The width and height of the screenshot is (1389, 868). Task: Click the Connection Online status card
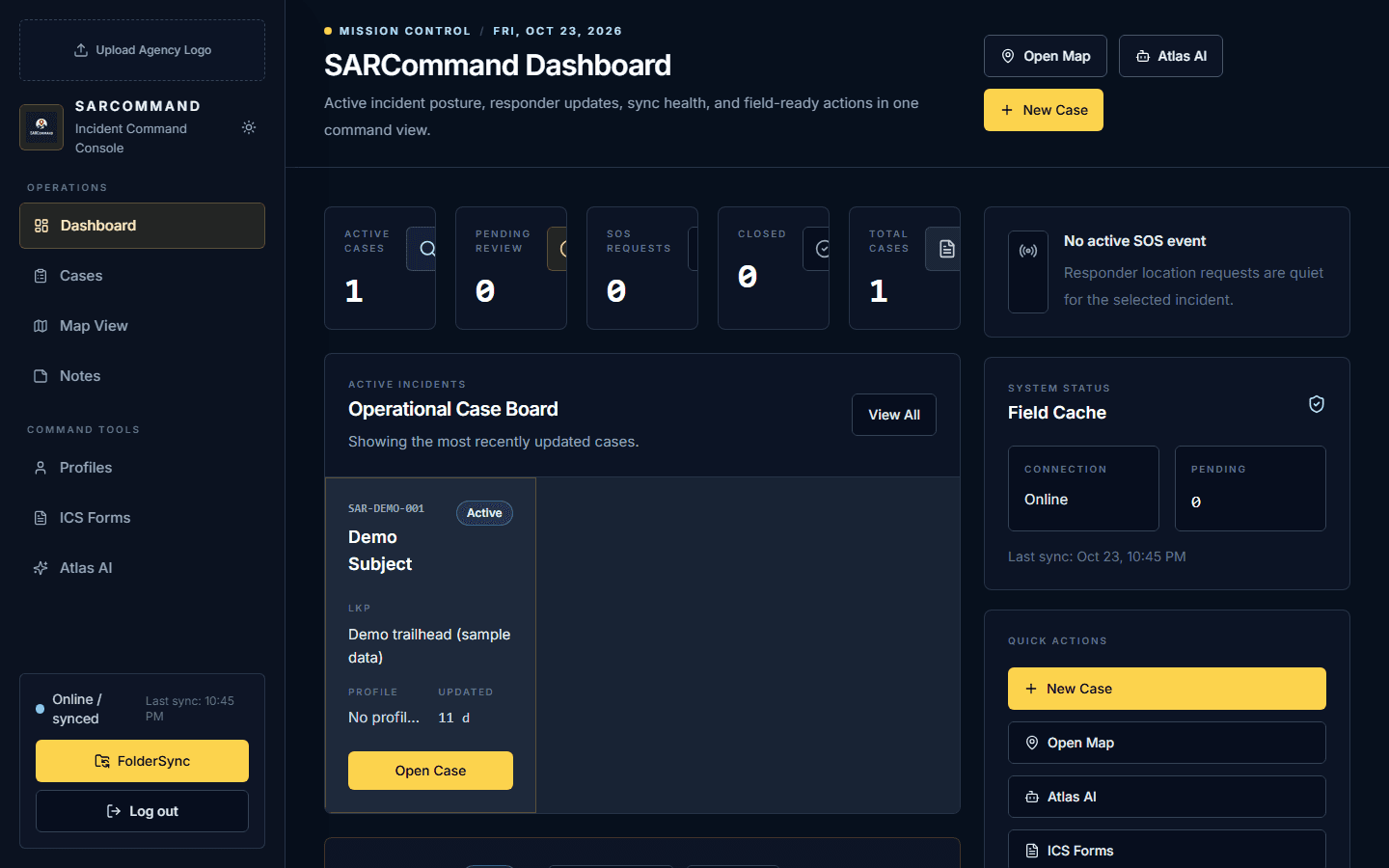[1083, 488]
